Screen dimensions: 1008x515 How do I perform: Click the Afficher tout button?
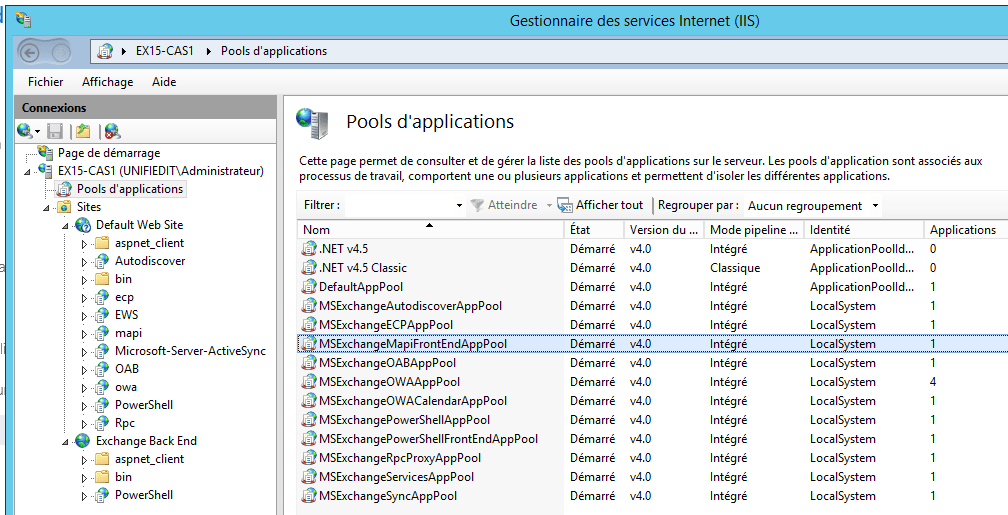point(600,205)
